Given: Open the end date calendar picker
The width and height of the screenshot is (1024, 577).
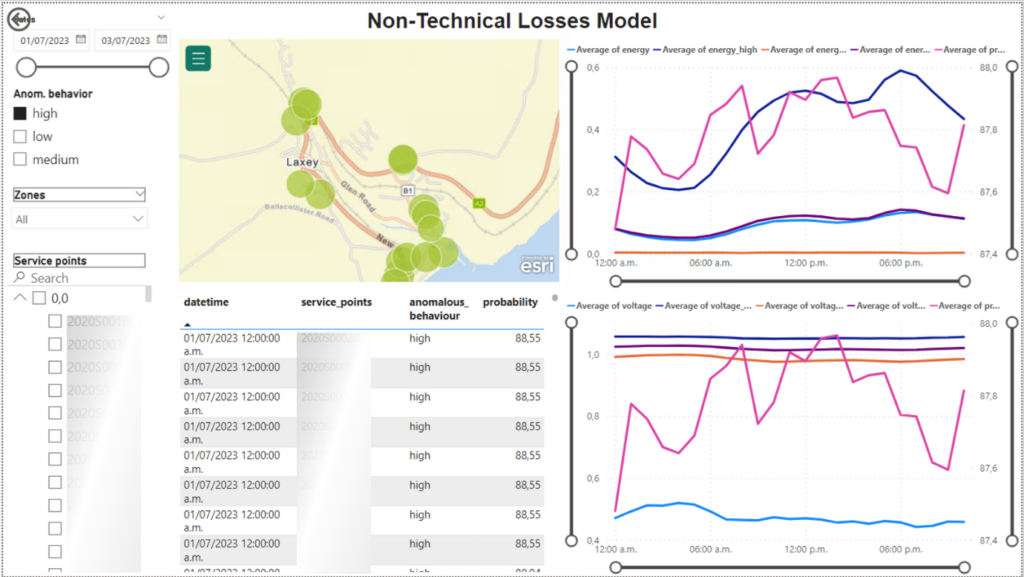Looking at the screenshot, I should 162,41.
